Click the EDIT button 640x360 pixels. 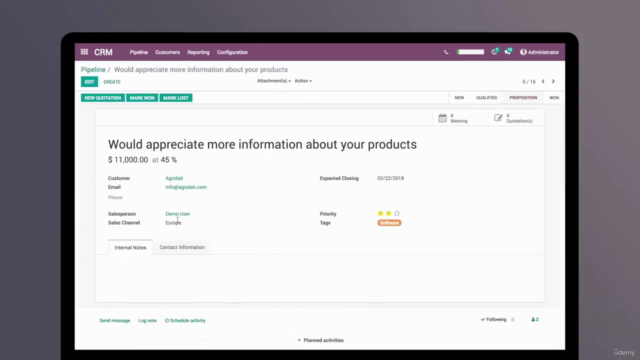click(x=89, y=82)
